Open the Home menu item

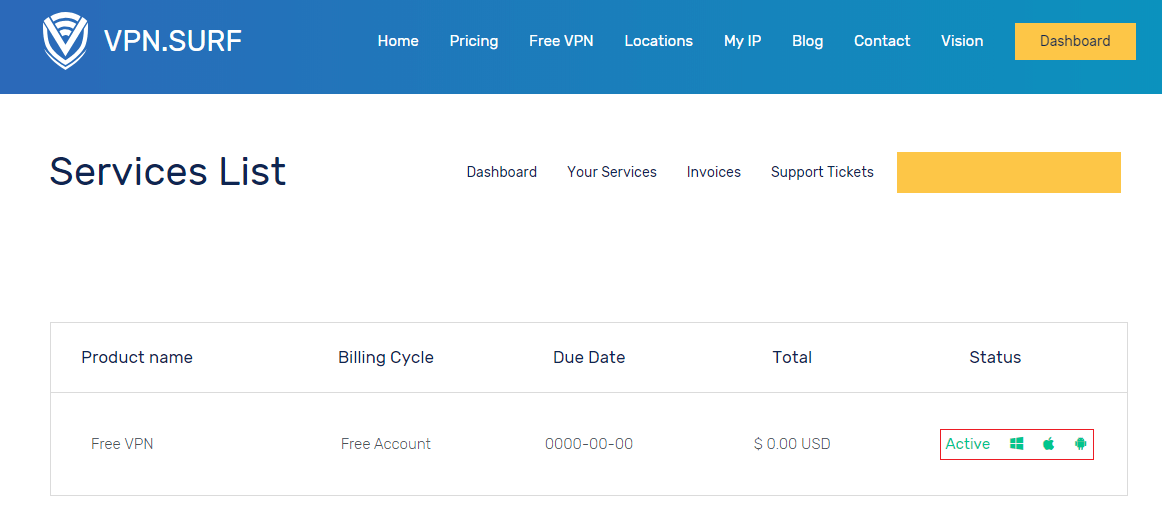(398, 41)
